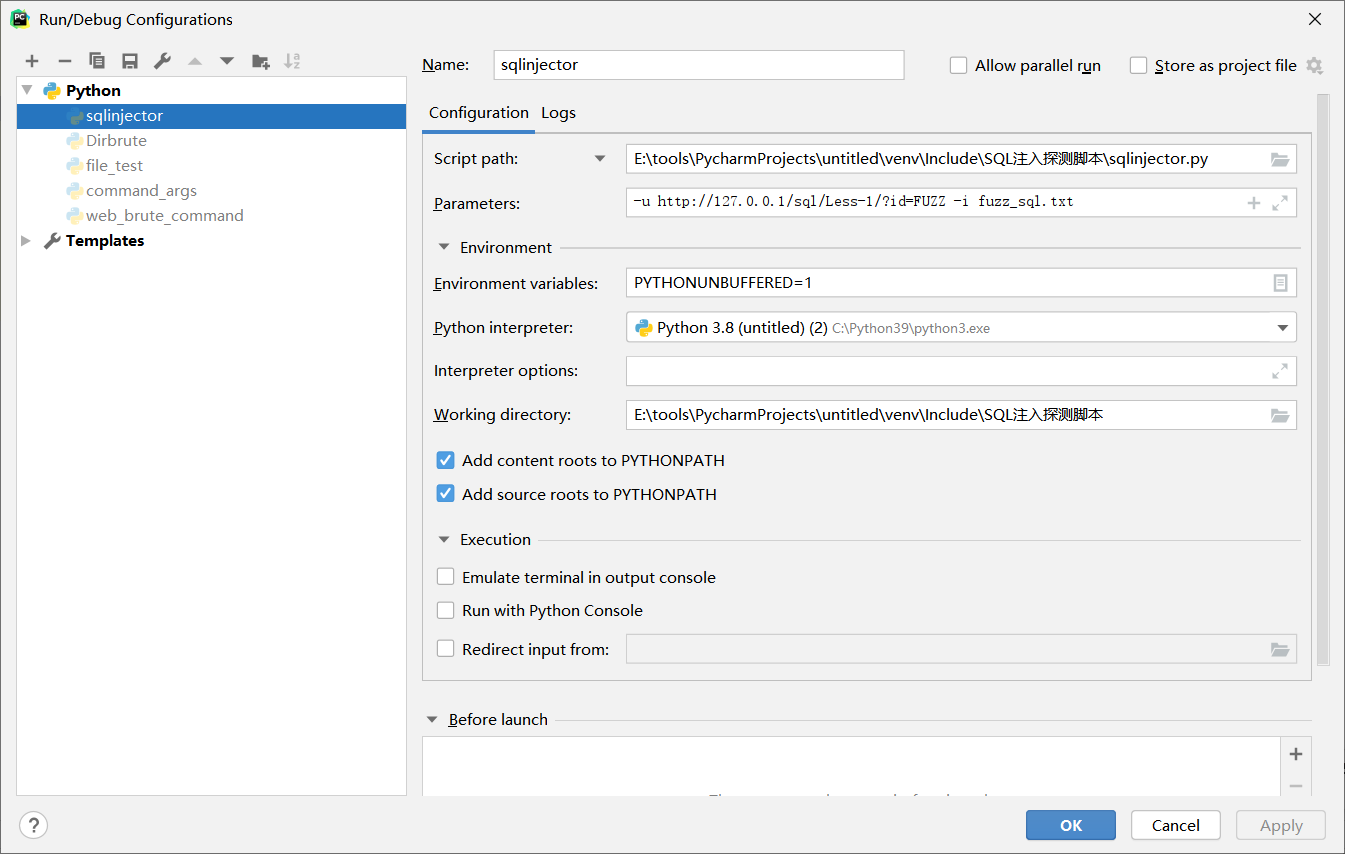Copy configuration using duplicate icon

[x=97, y=62]
